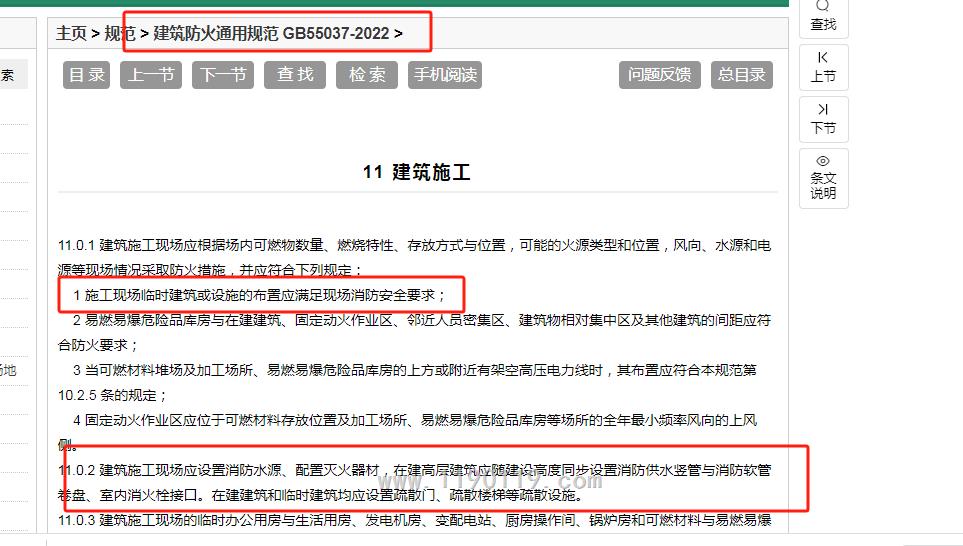Click the chapter heading 11 建筑施工
963x546 pixels.
416,172
